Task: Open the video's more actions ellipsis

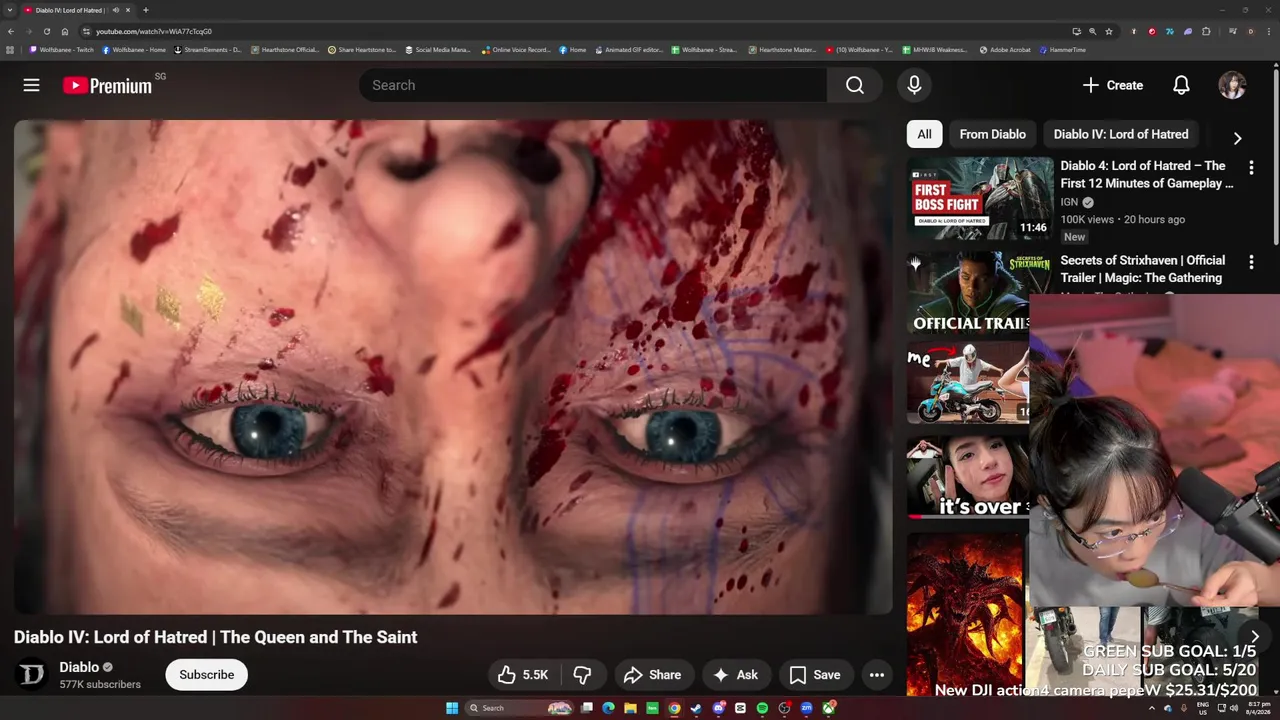Action: point(877,675)
